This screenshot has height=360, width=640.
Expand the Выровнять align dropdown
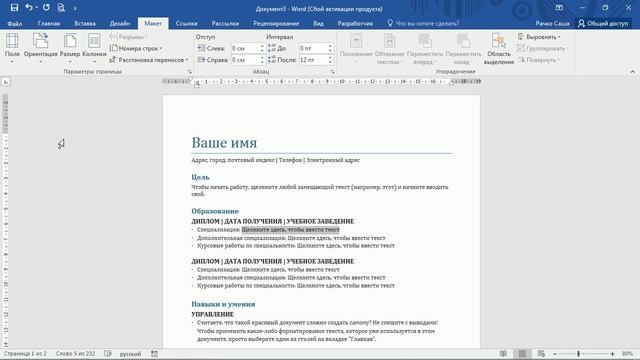[x=539, y=37]
